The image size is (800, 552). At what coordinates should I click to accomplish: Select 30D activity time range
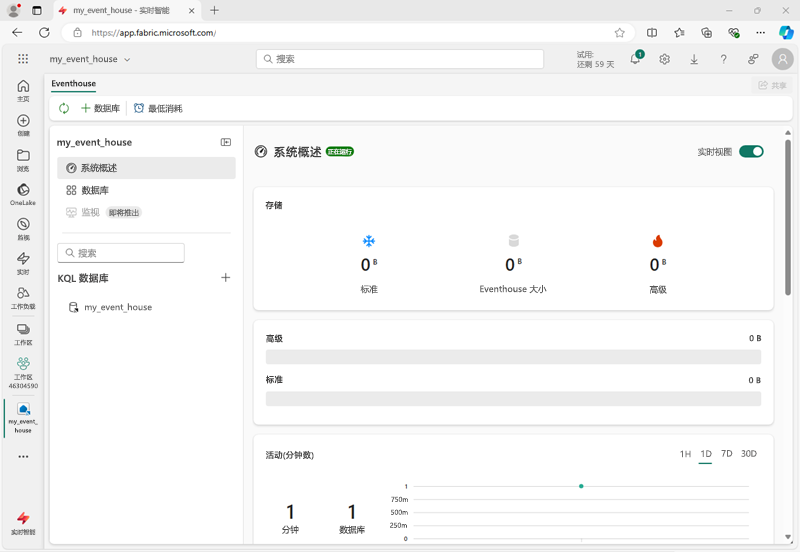[748, 454]
